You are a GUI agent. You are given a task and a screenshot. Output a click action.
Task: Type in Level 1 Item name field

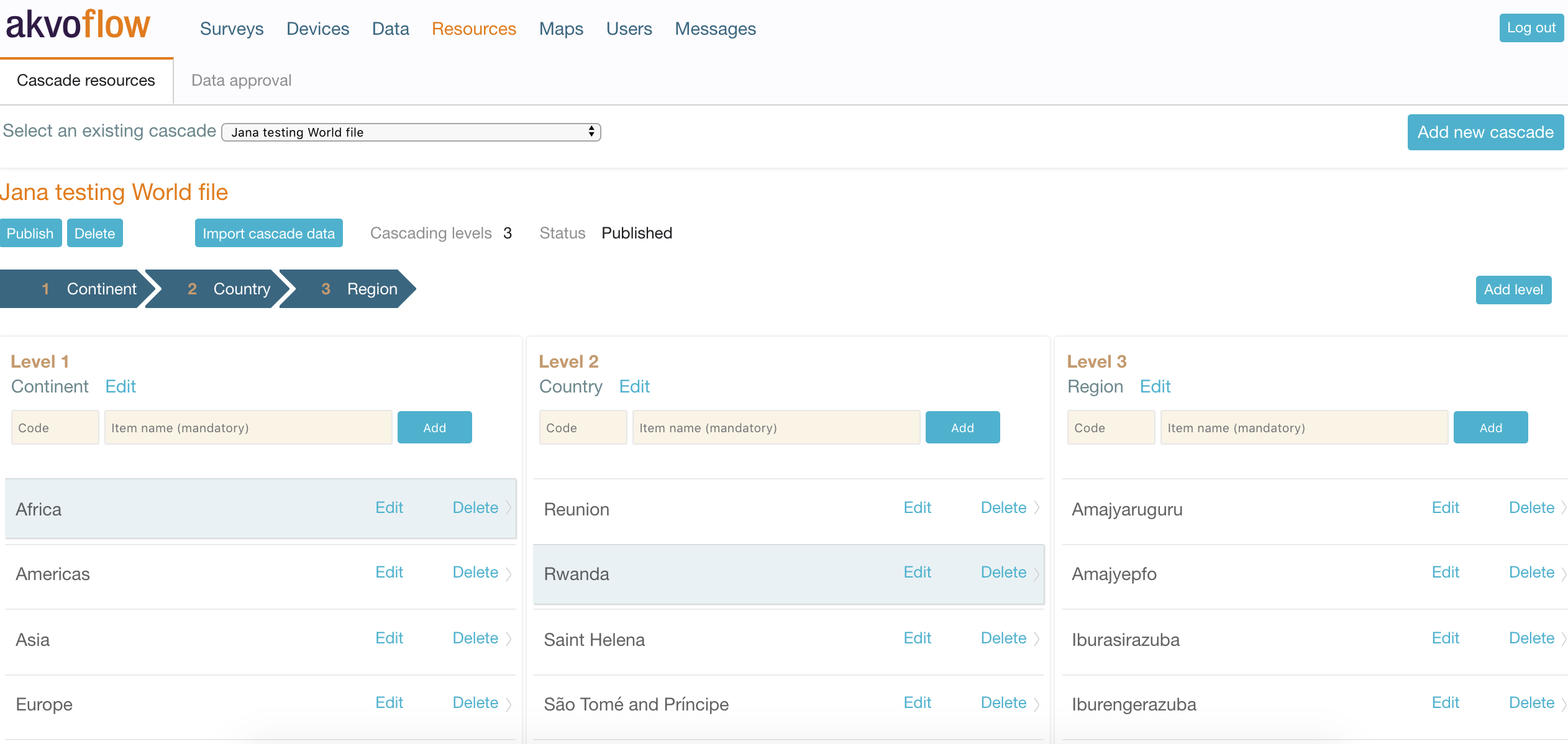248,428
